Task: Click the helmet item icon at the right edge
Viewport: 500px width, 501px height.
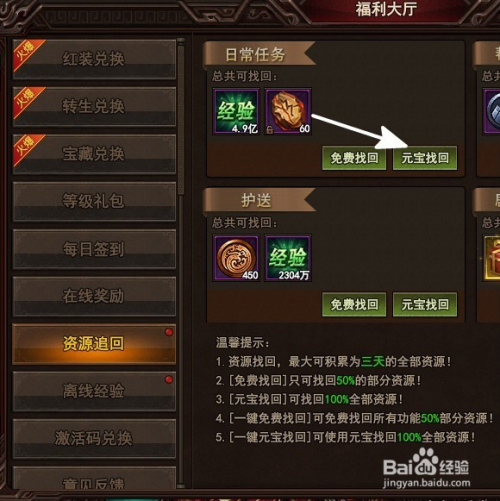Action: pos(492,111)
